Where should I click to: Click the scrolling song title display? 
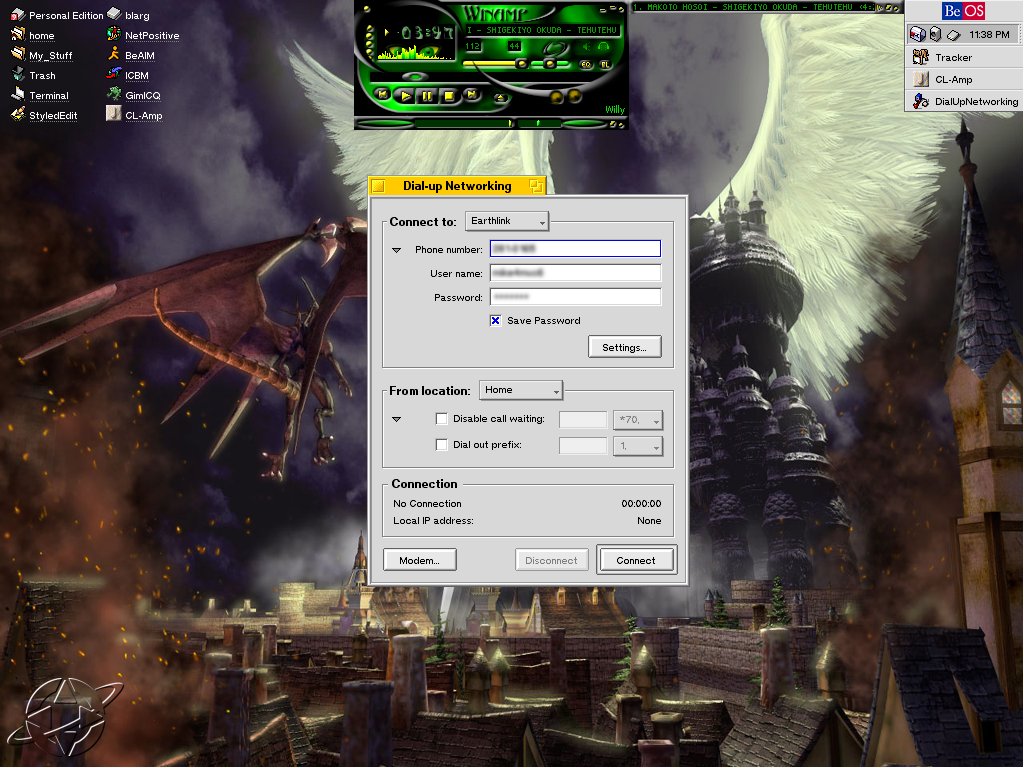(x=542, y=30)
